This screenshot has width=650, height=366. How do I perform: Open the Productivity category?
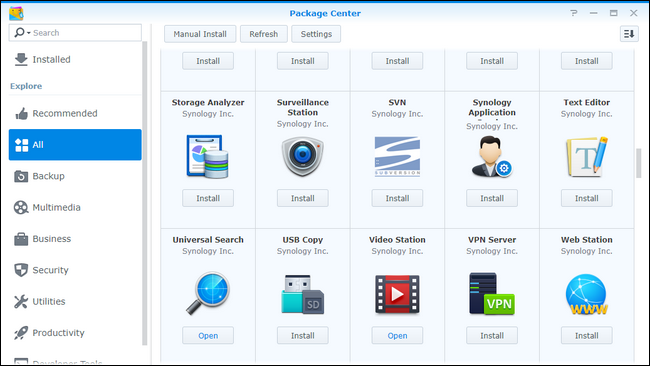(x=75, y=333)
